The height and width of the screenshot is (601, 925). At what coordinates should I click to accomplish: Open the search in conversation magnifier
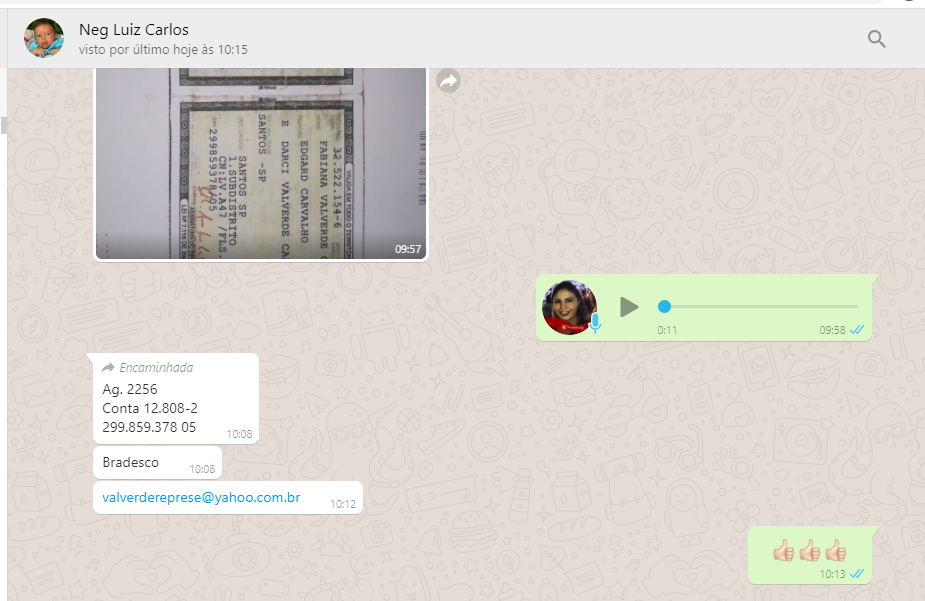[x=876, y=39]
